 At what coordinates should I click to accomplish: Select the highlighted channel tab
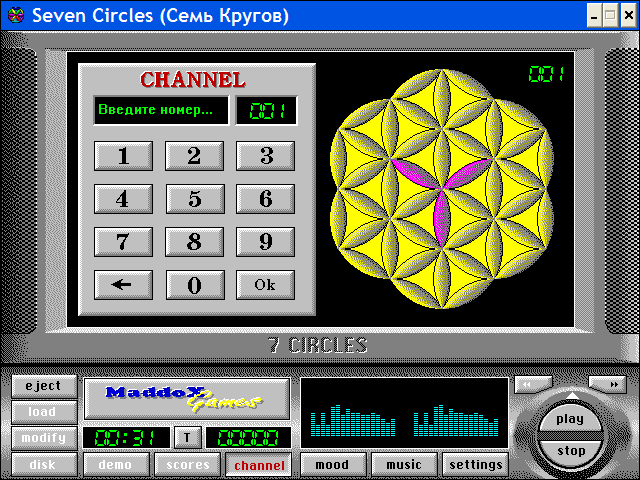(259, 465)
